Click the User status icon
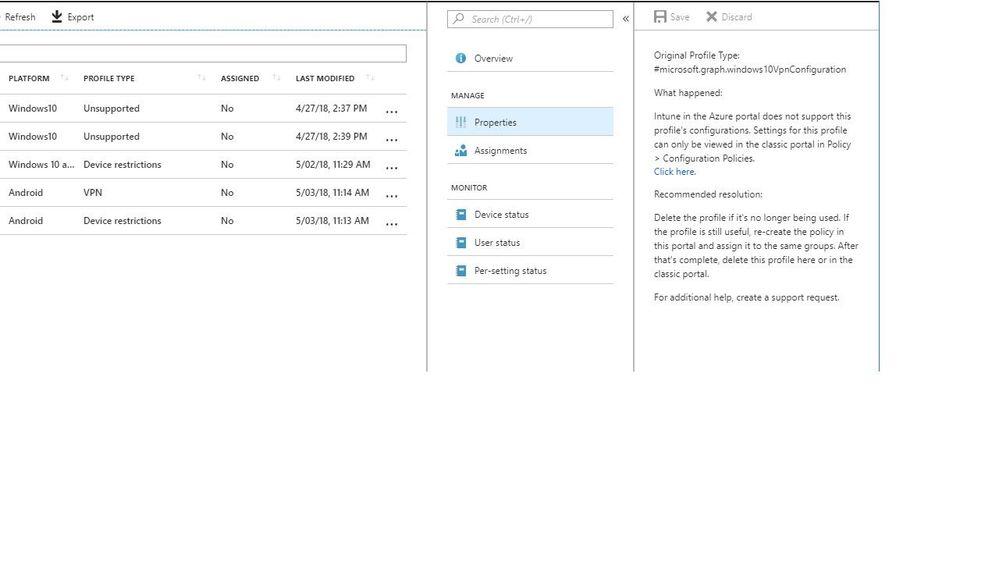Viewport: 999px width, 562px height. [460, 243]
